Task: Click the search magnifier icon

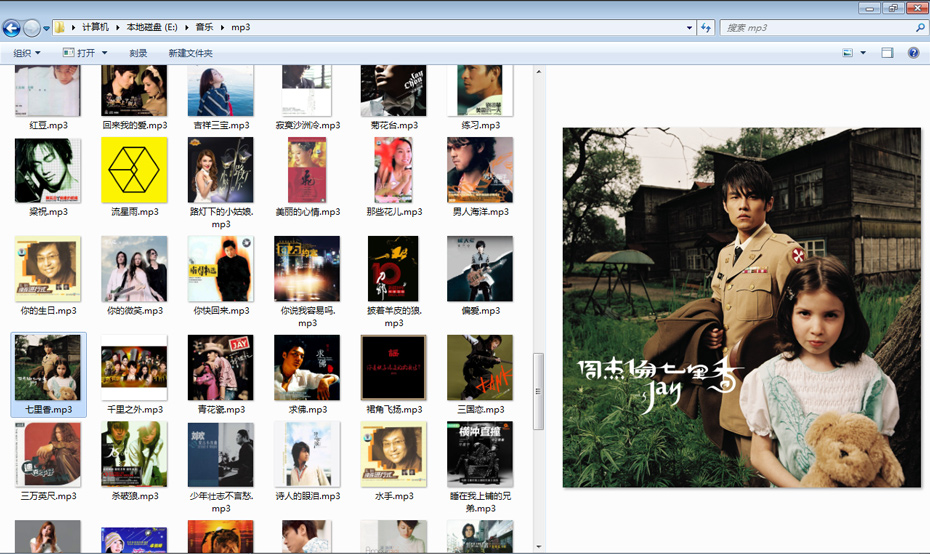Action: (921, 27)
